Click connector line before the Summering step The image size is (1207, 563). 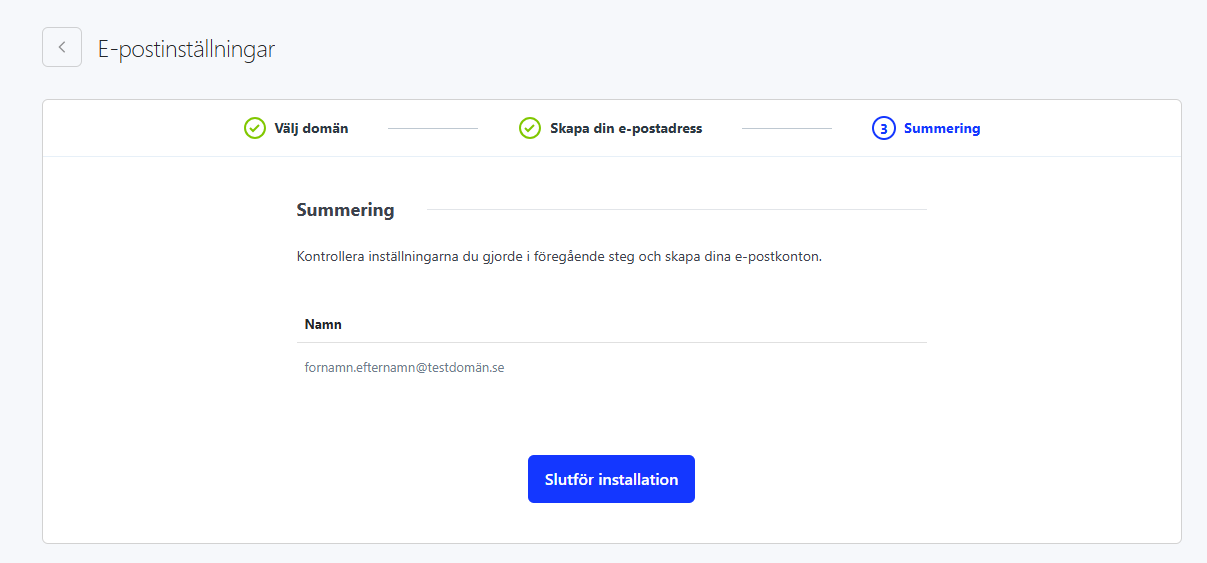(x=786, y=129)
